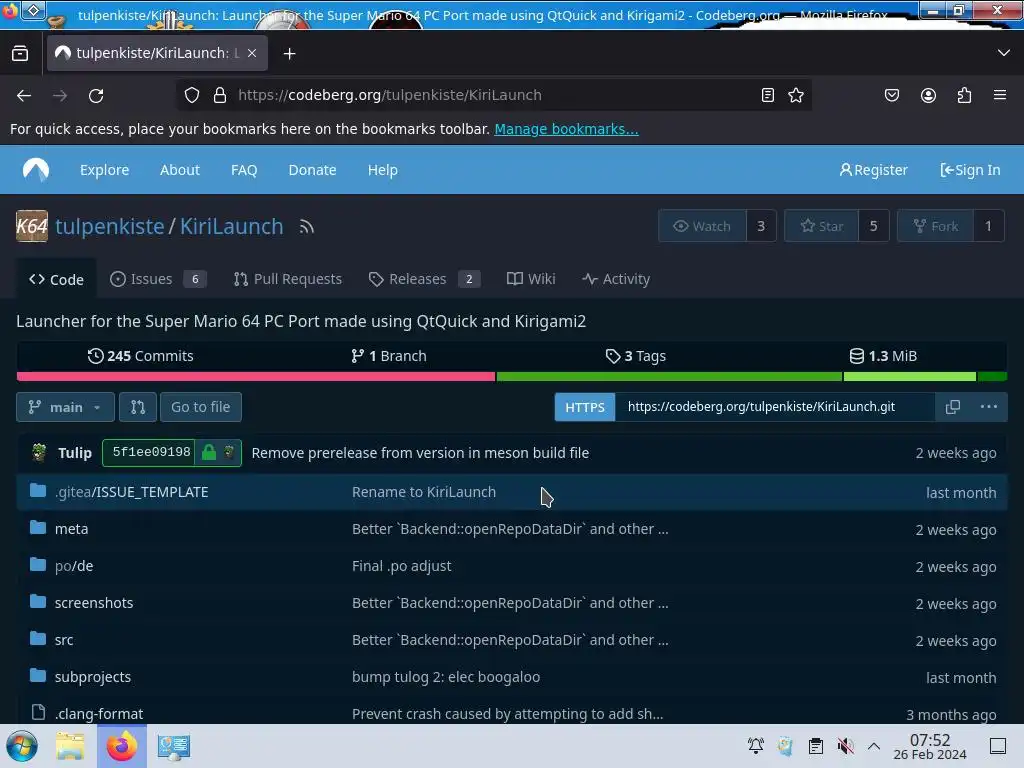Focus the browser address bar
This screenshot has height=768, width=1024.
click(493, 95)
